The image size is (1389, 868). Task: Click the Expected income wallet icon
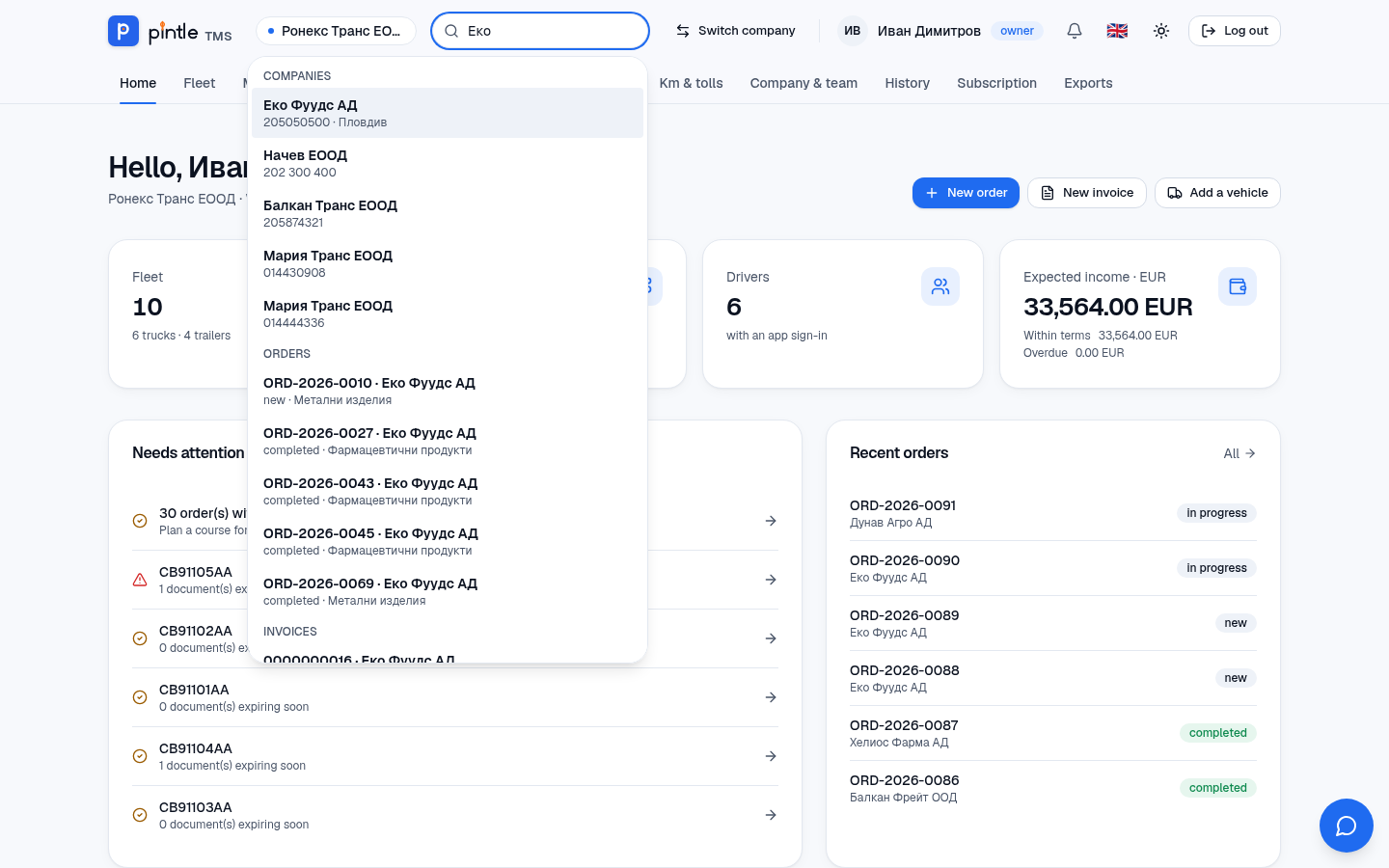click(1238, 286)
